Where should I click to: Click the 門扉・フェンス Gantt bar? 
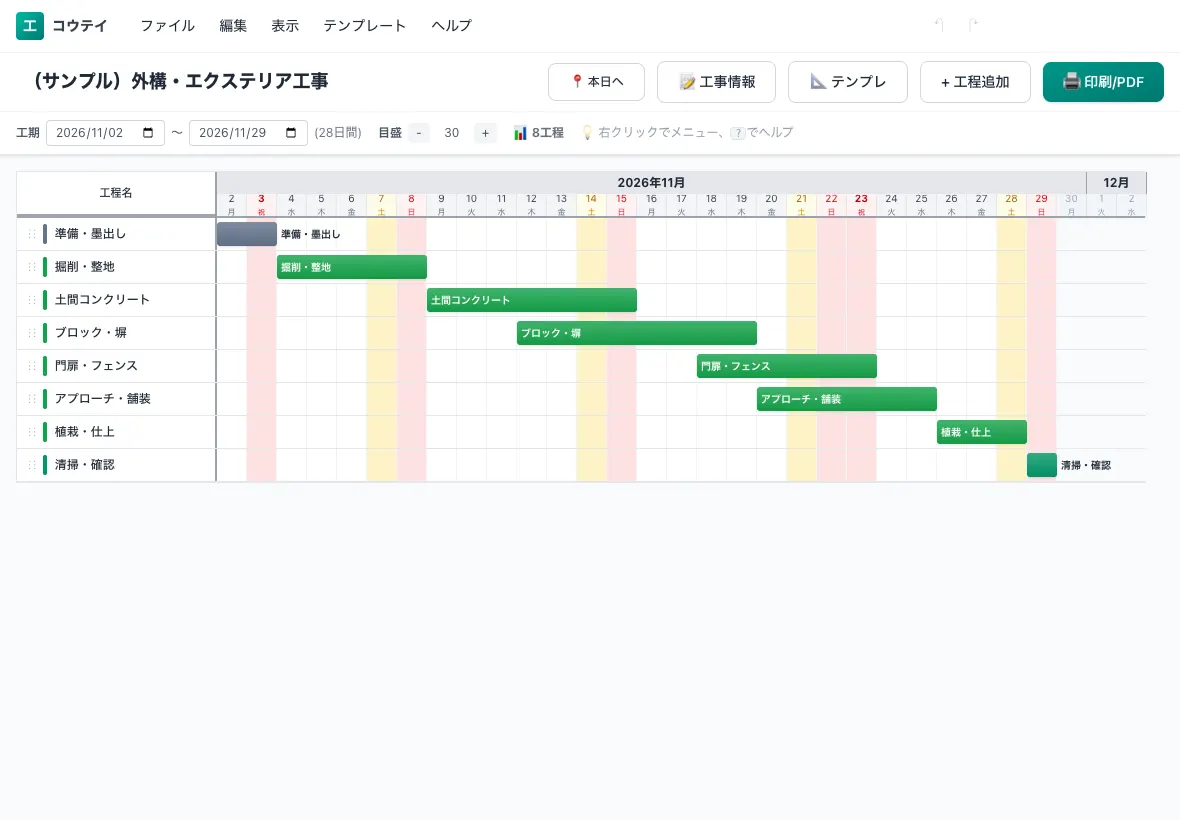786,366
